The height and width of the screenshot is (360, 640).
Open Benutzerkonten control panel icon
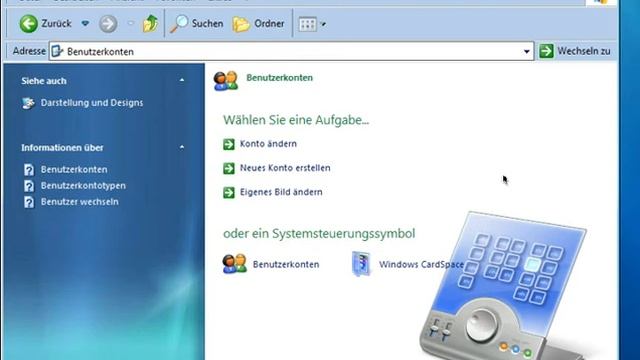pyautogui.click(x=235, y=263)
